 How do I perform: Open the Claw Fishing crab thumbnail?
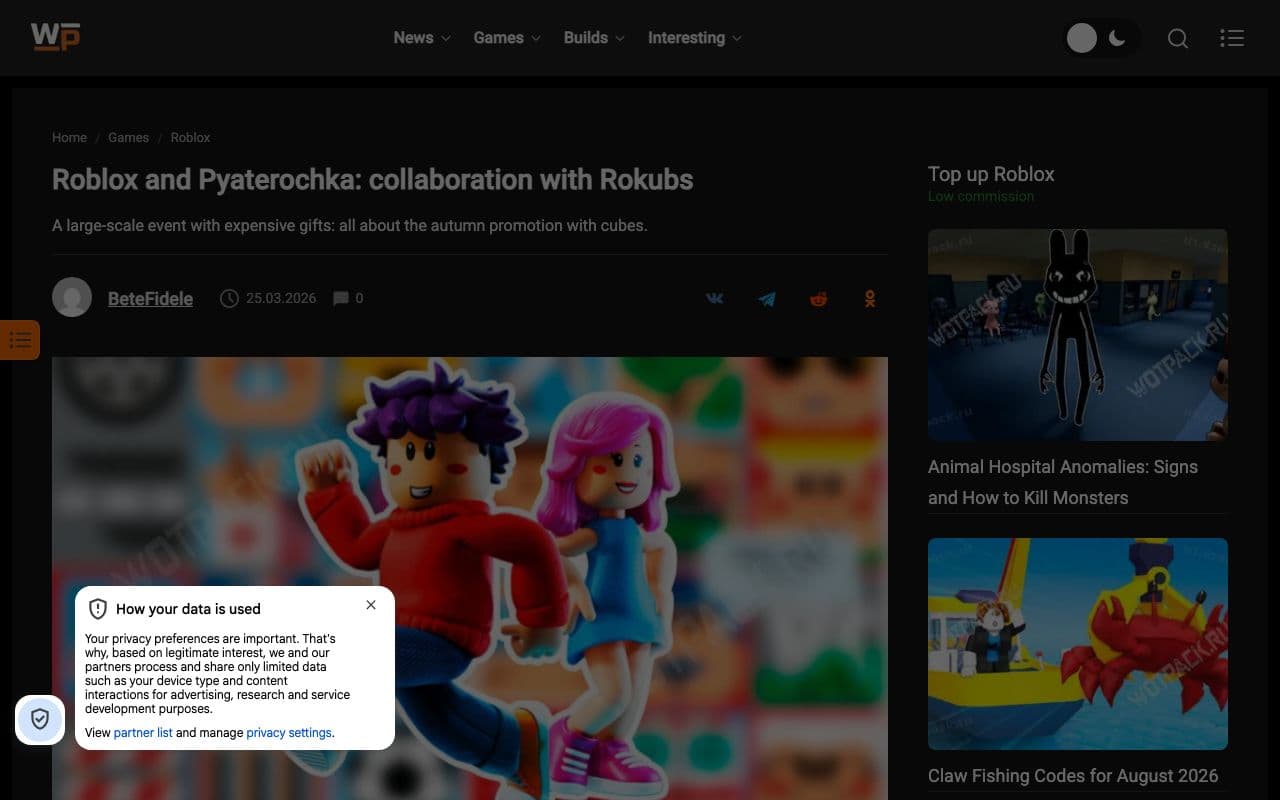coord(1078,644)
